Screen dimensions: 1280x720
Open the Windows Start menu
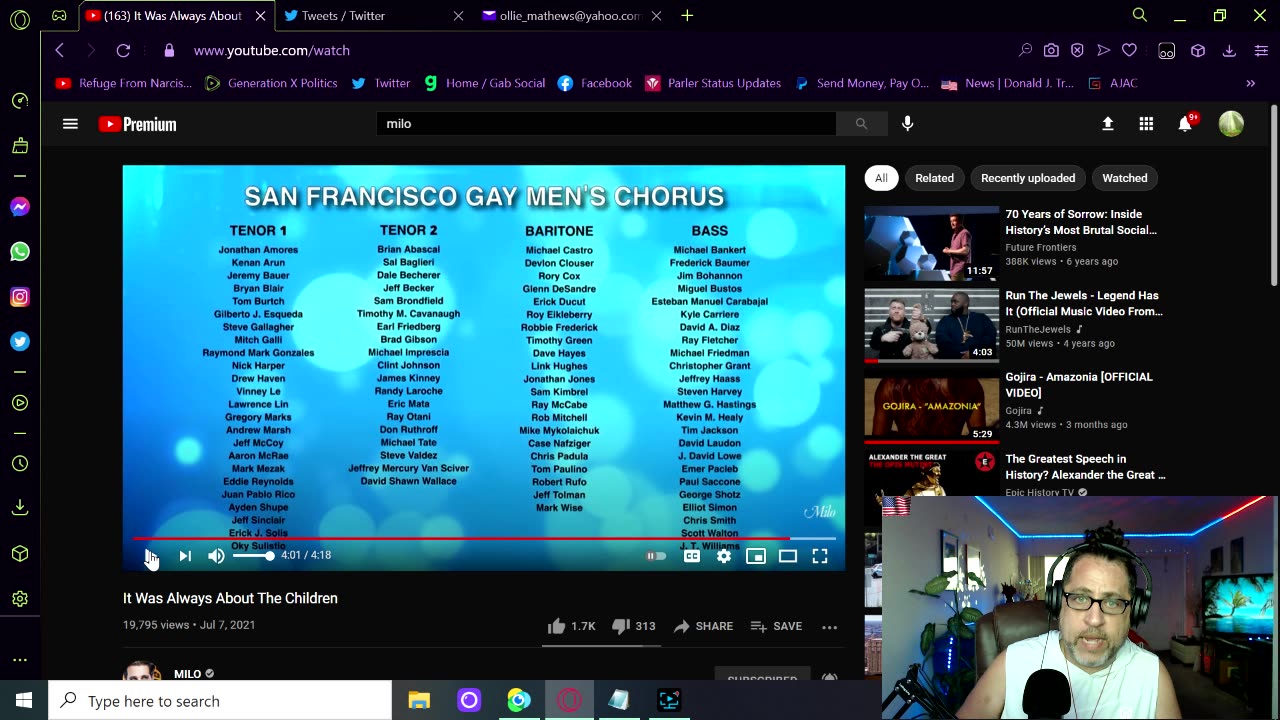[24, 700]
